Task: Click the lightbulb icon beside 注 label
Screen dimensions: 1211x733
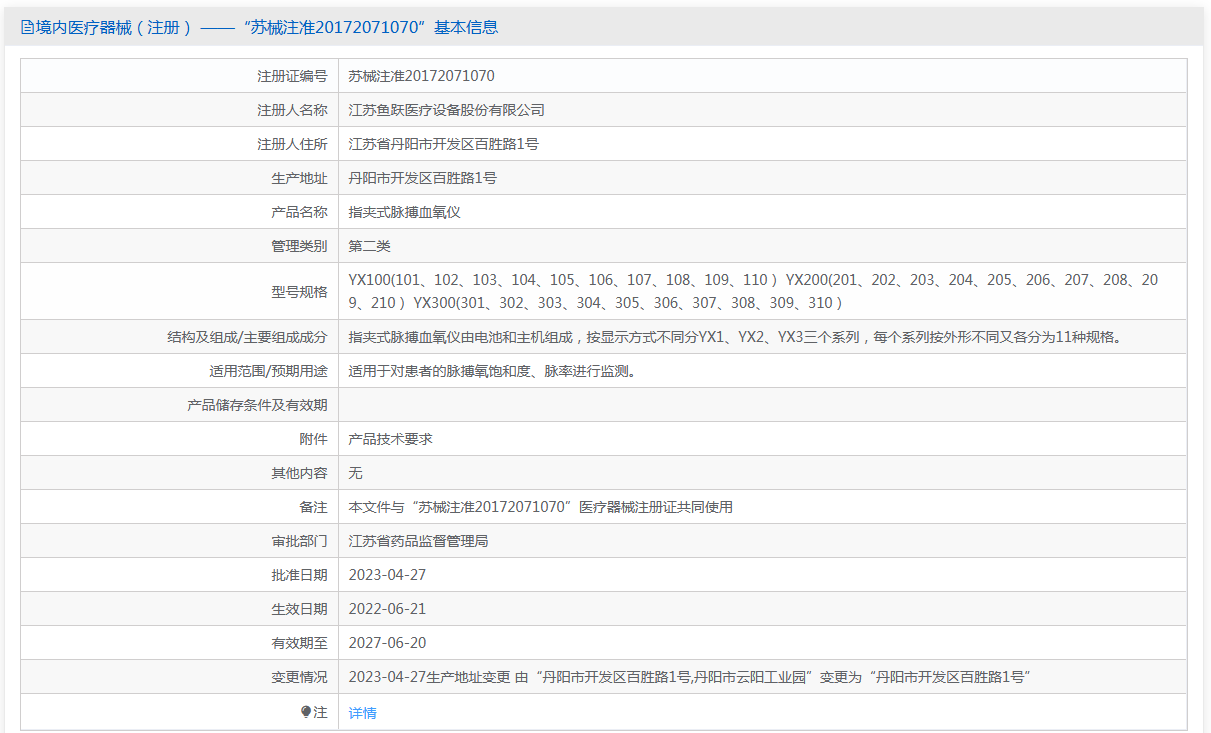Action: tap(306, 712)
